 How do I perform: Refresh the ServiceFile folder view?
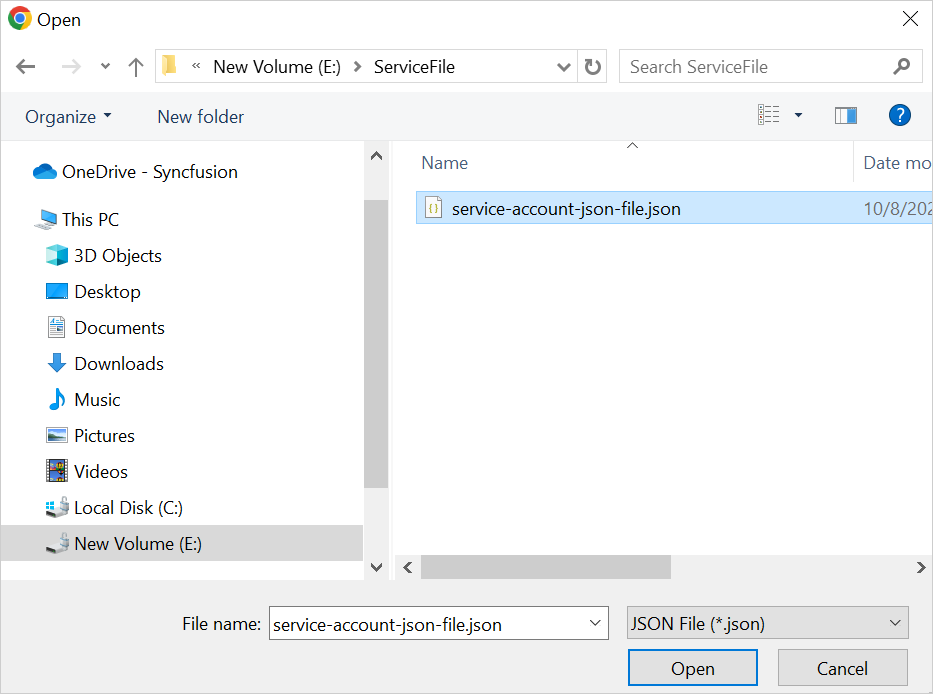coord(593,67)
